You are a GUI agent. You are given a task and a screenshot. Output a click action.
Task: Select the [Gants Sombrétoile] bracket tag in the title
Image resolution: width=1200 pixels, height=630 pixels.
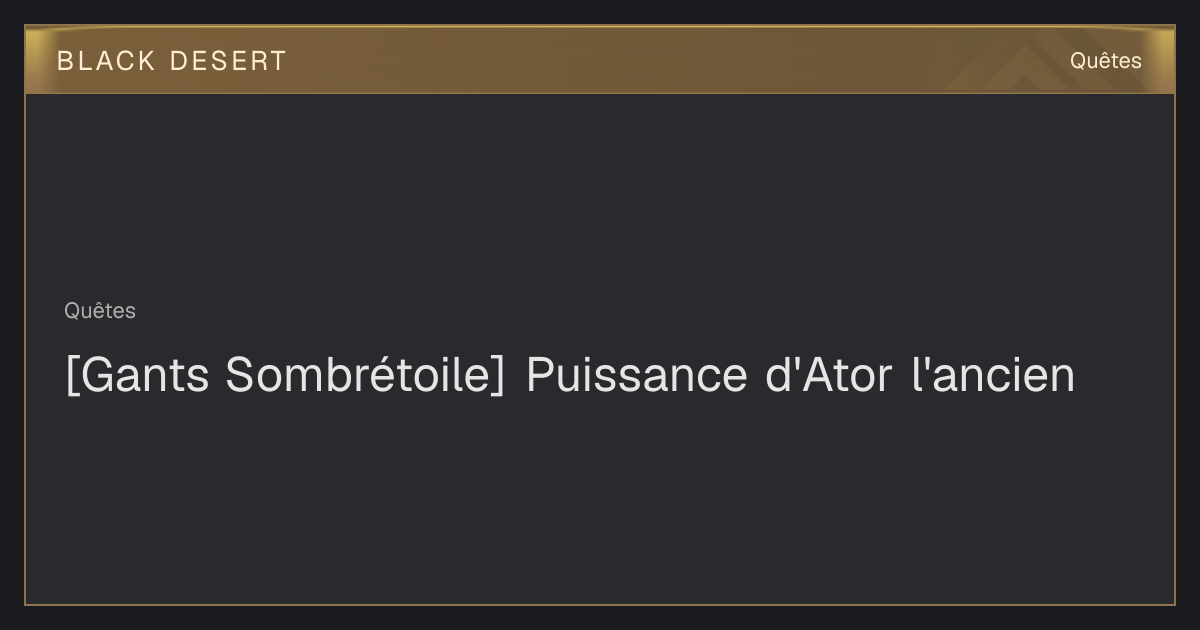286,376
